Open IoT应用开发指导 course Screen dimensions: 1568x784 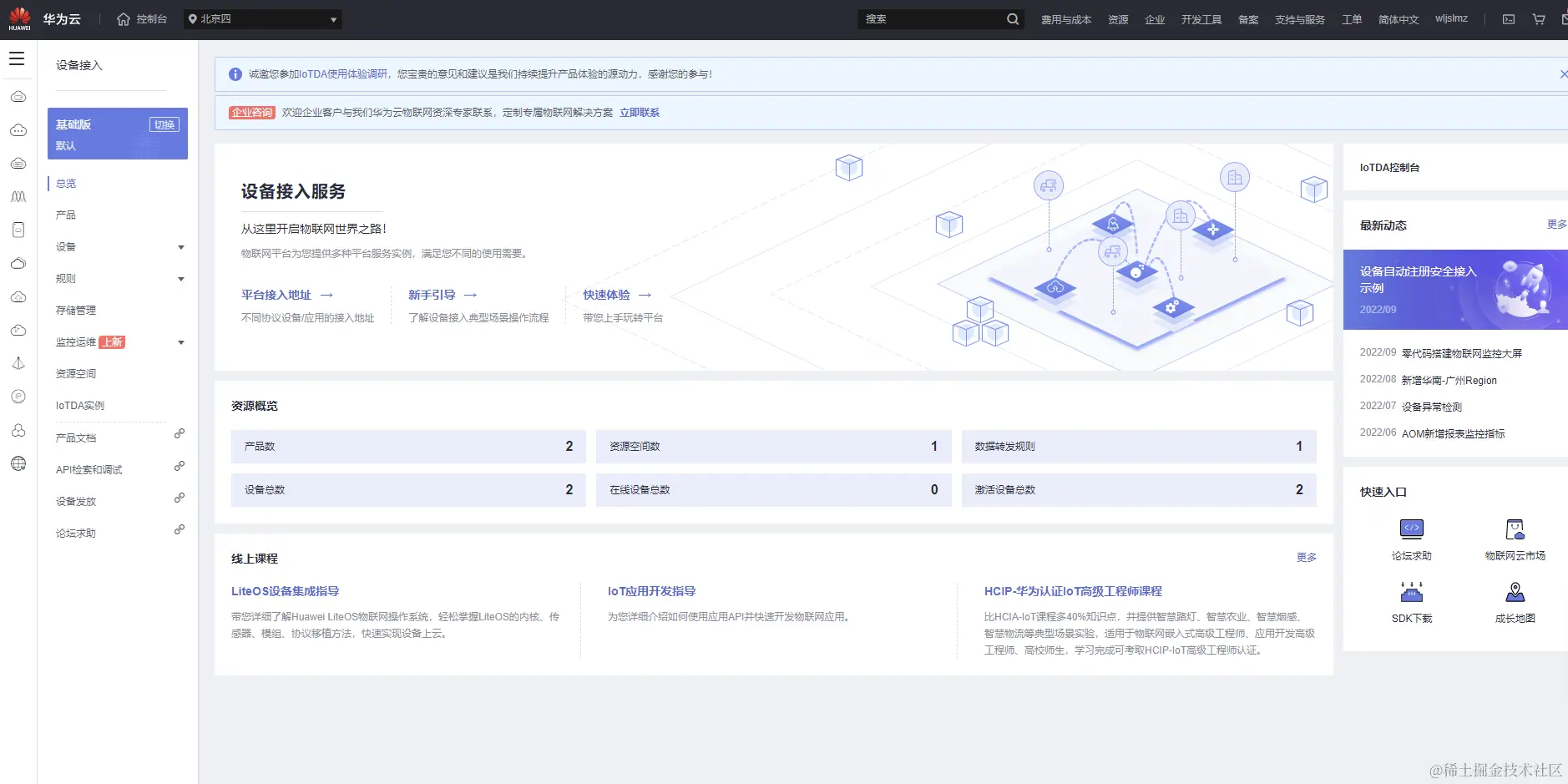pos(652,591)
